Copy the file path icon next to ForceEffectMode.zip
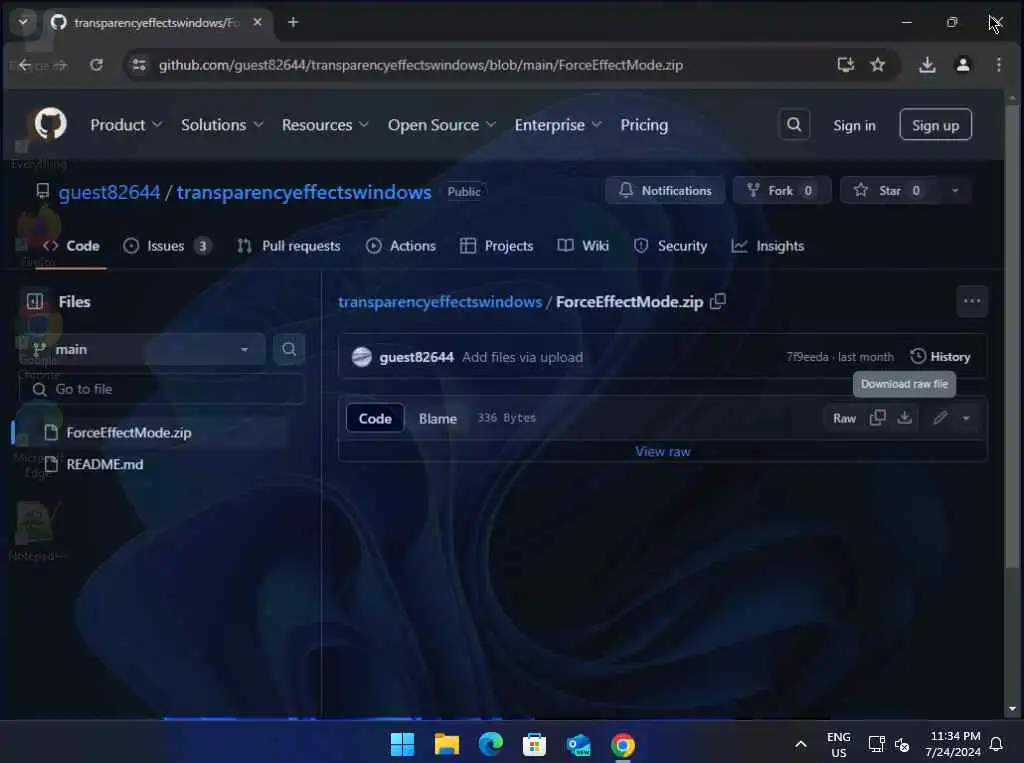 click(x=718, y=301)
